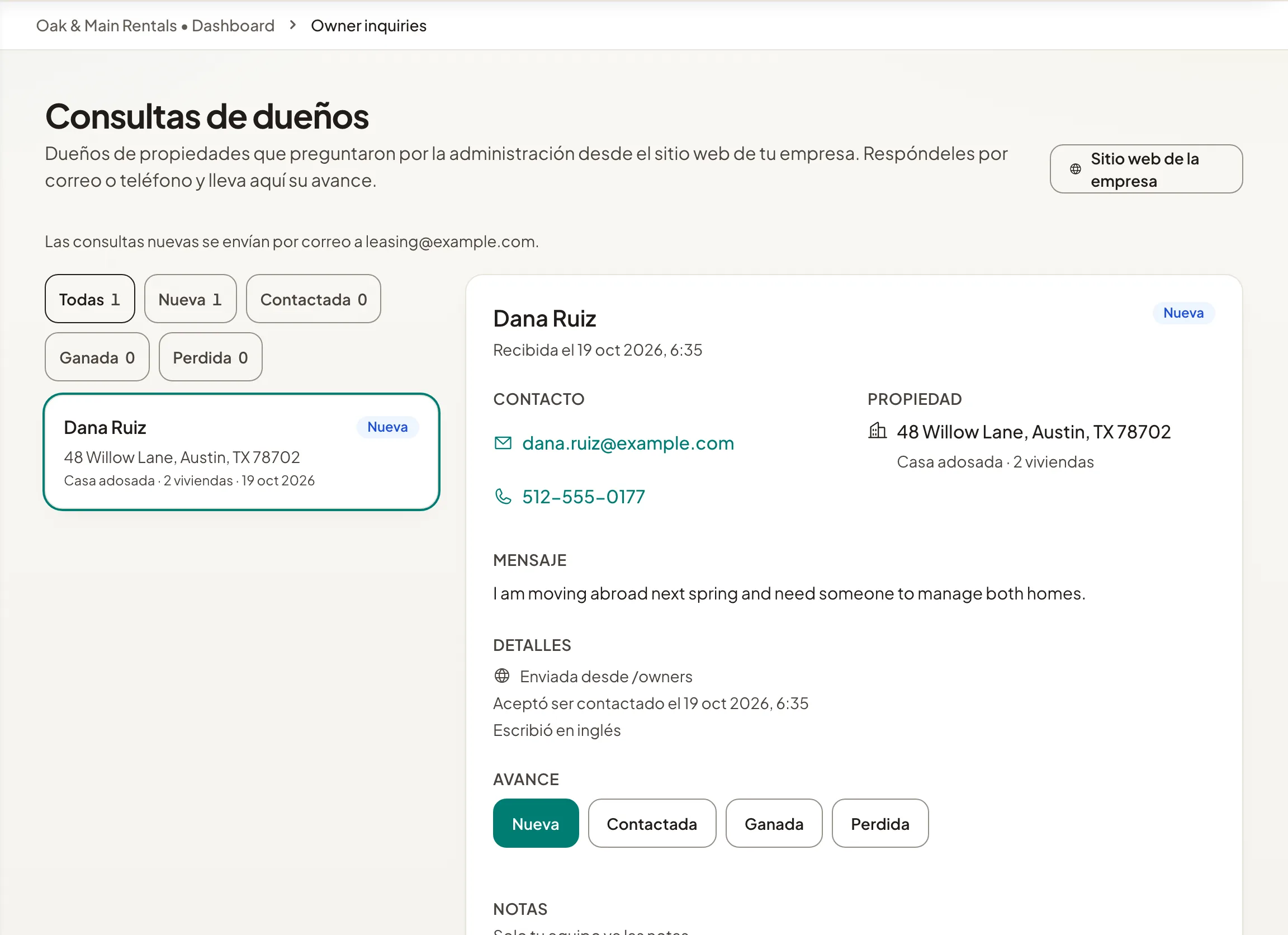Screen dimensions: 1288x935
Task: Click the text Recibida el 19 oct 2026, 6:35
Action: point(598,350)
